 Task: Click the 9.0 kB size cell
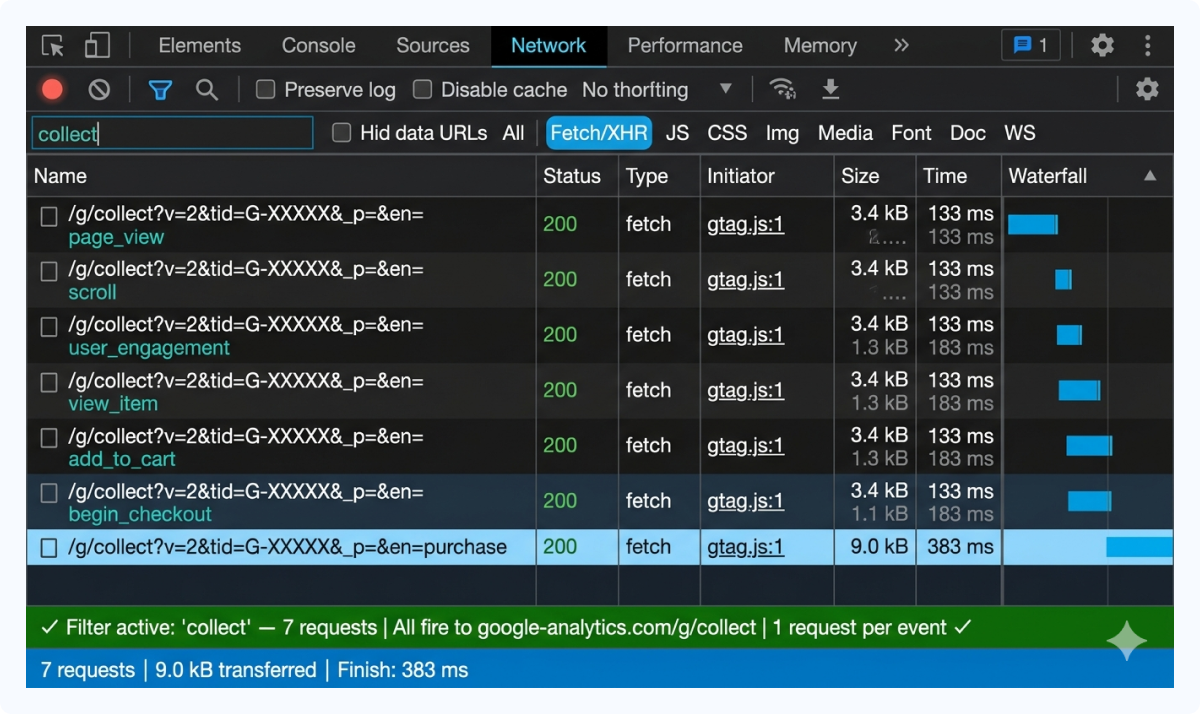coord(879,547)
